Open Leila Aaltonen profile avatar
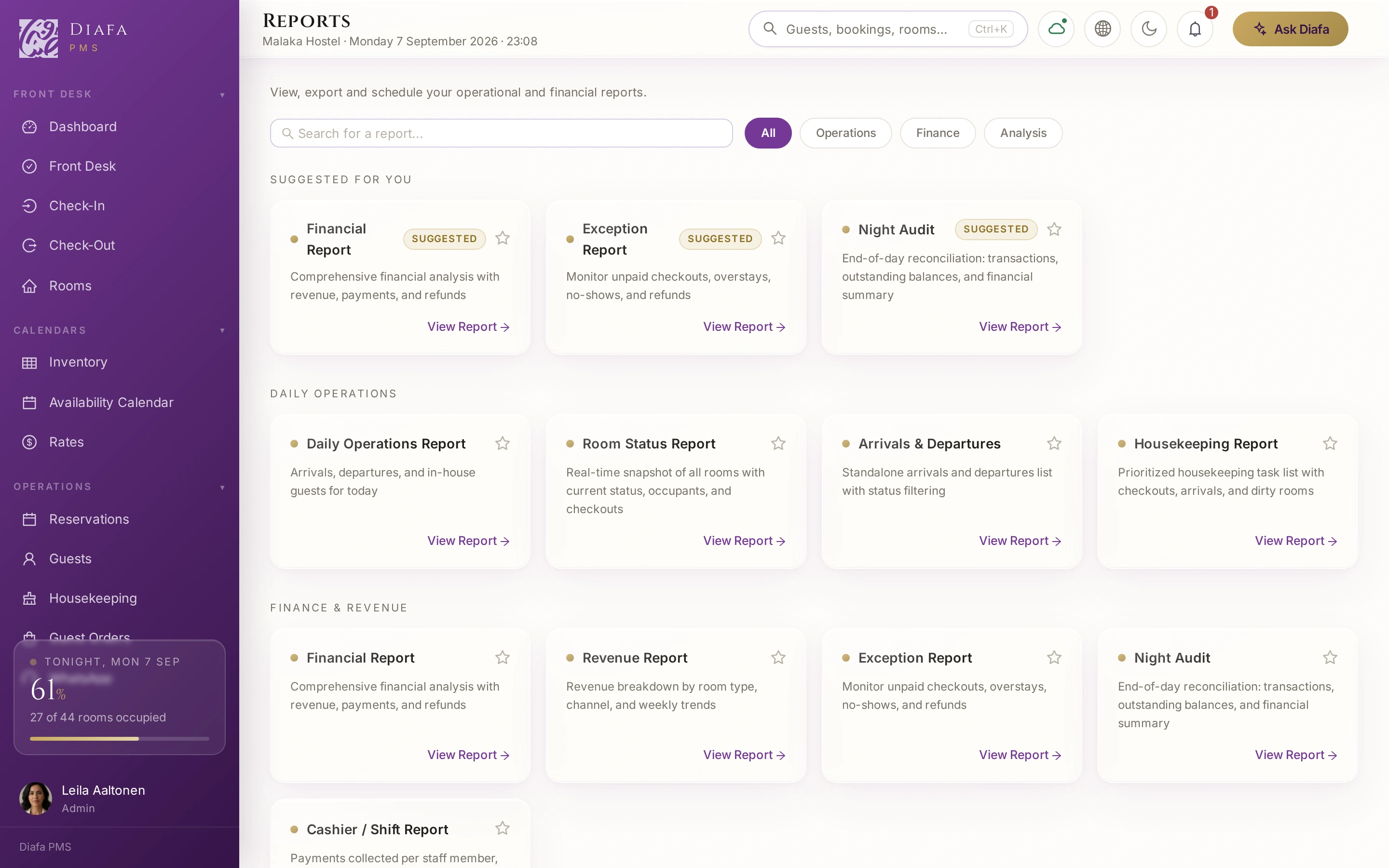This screenshot has width=1389, height=868. [36, 799]
